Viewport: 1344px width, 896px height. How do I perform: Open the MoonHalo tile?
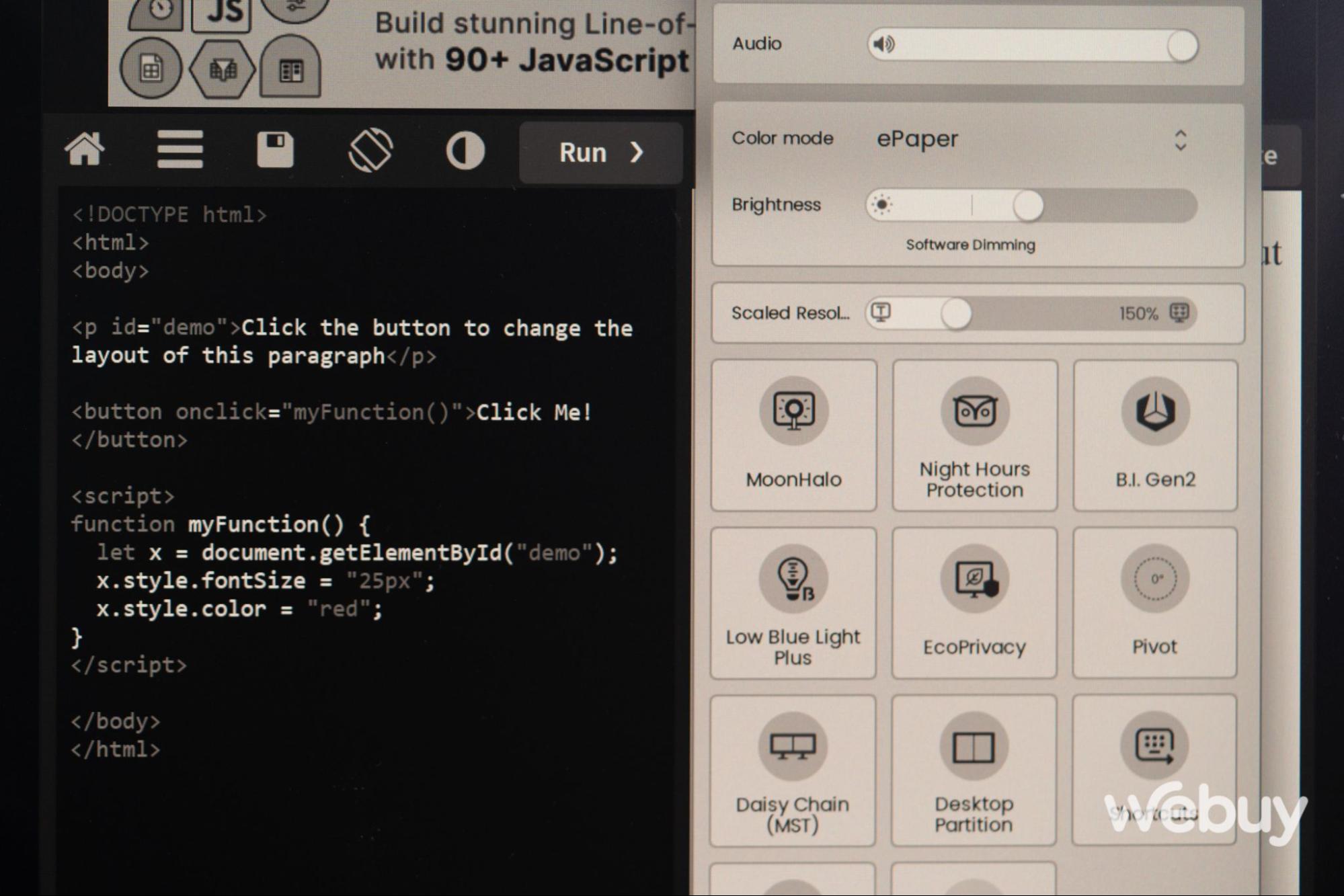pyautogui.click(x=793, y=436)
